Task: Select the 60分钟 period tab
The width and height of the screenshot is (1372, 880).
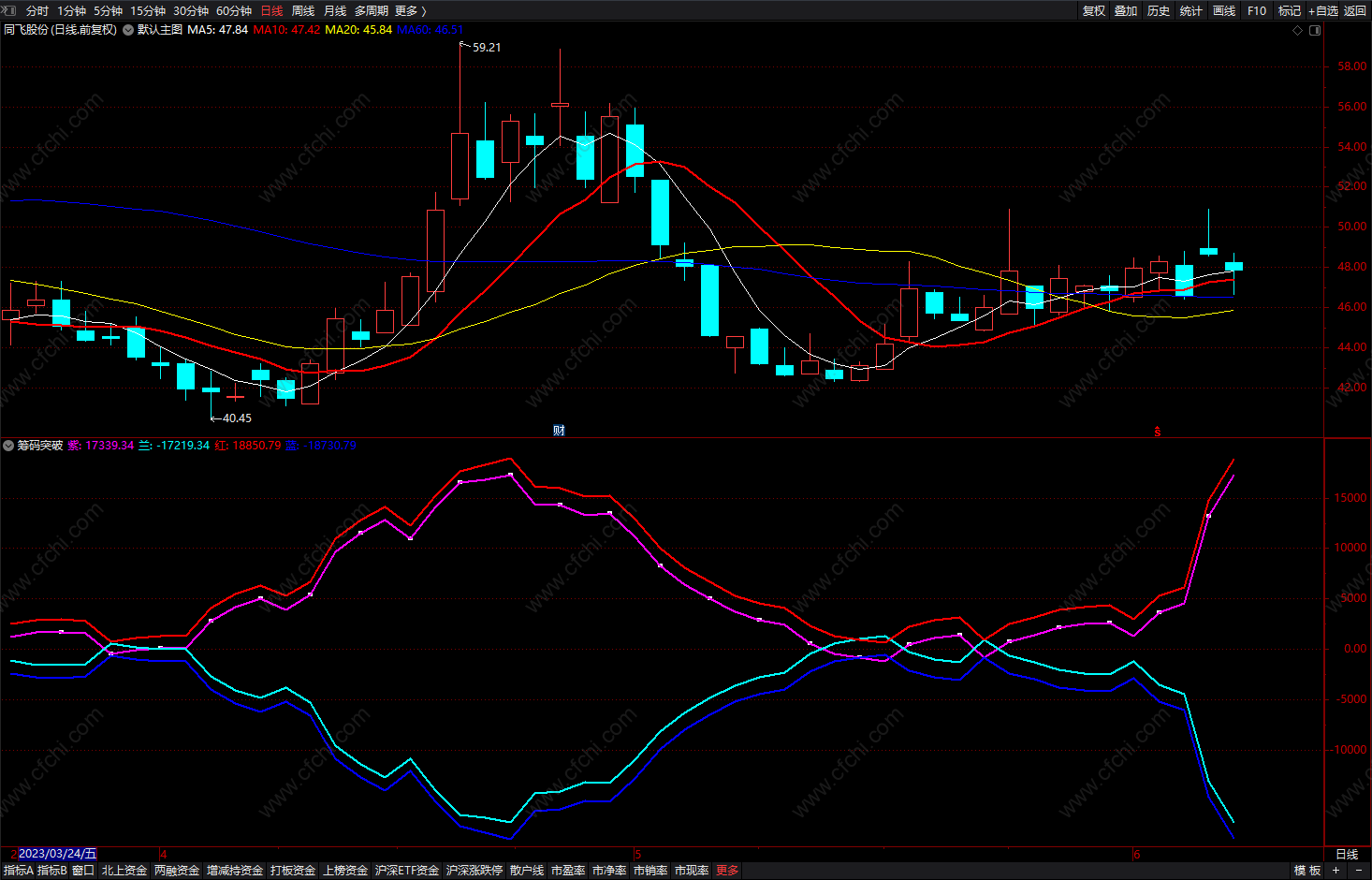Action: click(x=234, y=10)
